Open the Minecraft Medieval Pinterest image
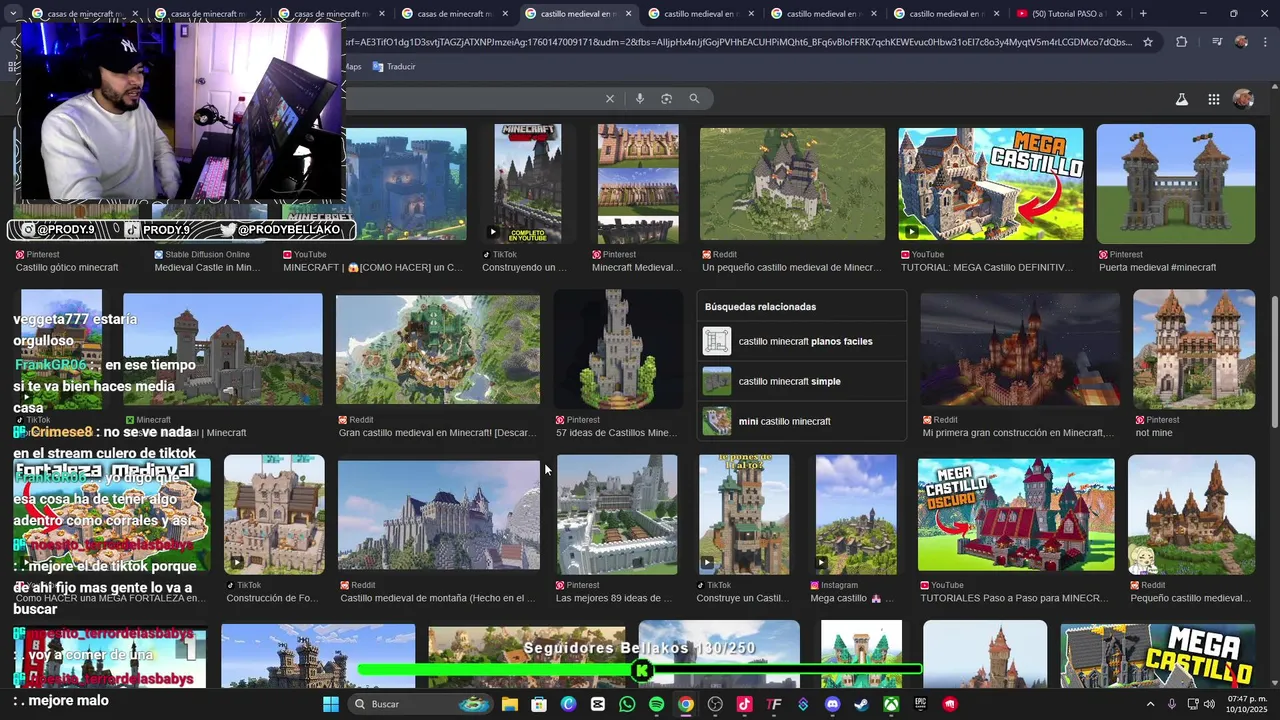Screen dimensions: 1280x720 638,184
